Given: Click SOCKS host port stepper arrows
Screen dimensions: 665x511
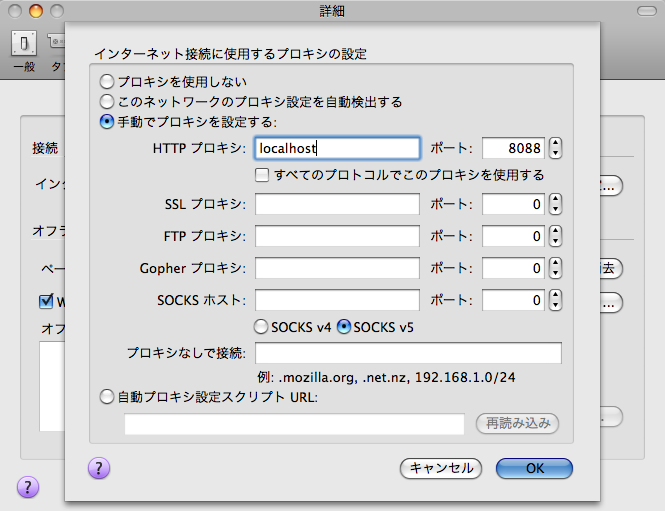Looking at the screenshot, I should (555, 300).
